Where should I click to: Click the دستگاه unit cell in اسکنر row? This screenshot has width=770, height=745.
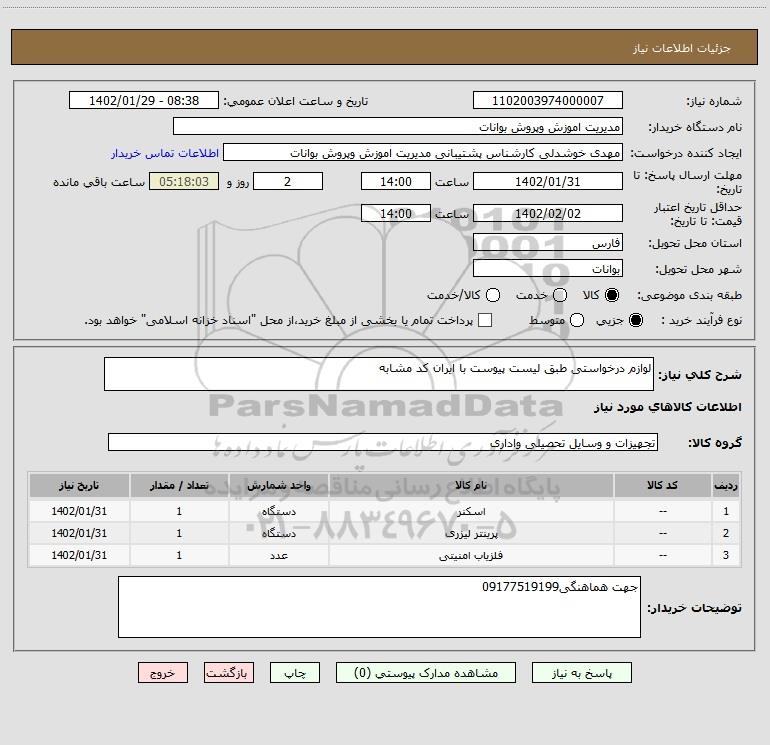[278, 511]
